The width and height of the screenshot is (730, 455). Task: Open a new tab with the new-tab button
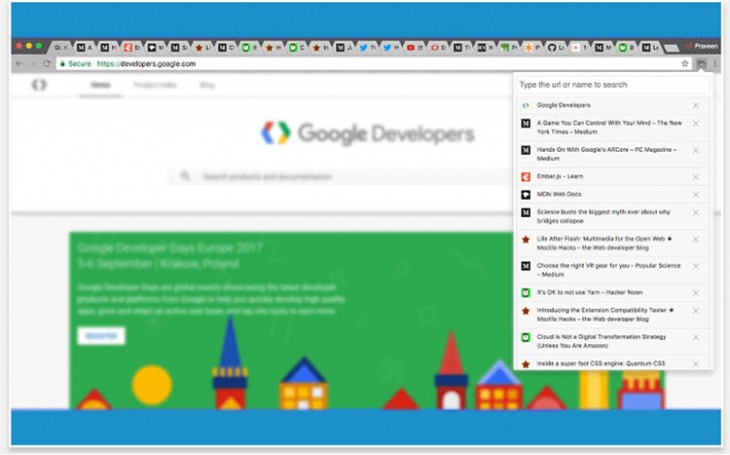pos(671,48)
